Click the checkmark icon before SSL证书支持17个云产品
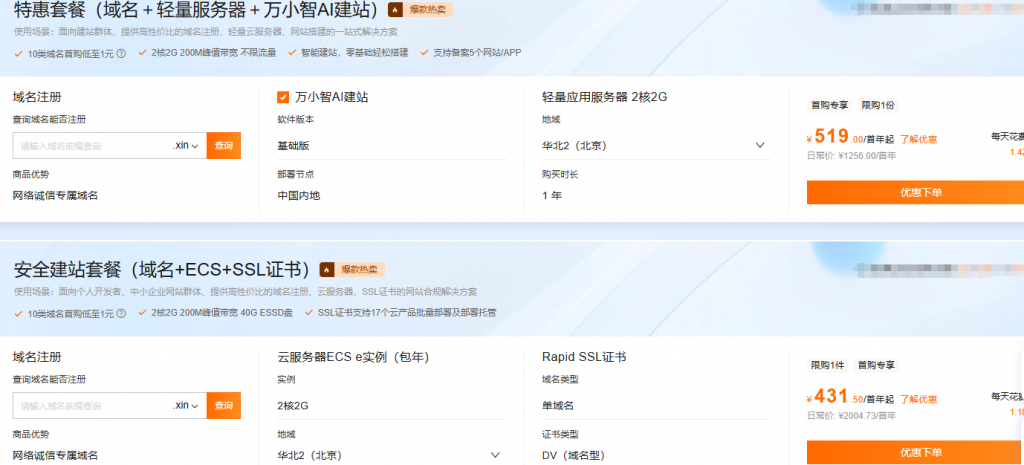Image resolution: width=1024 pixels, height=465 pixels. tap(310, 312)
